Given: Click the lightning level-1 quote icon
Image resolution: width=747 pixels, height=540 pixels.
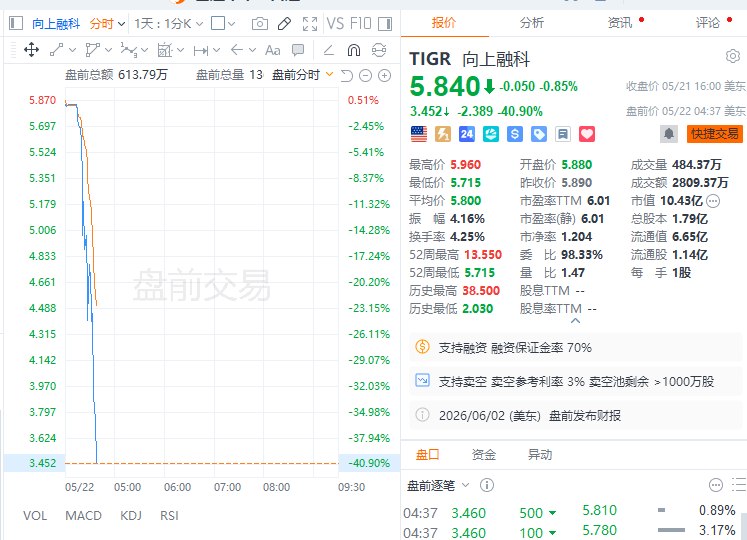Looking at the screenshot, I should pyautogui.click(x=443, y=134).
